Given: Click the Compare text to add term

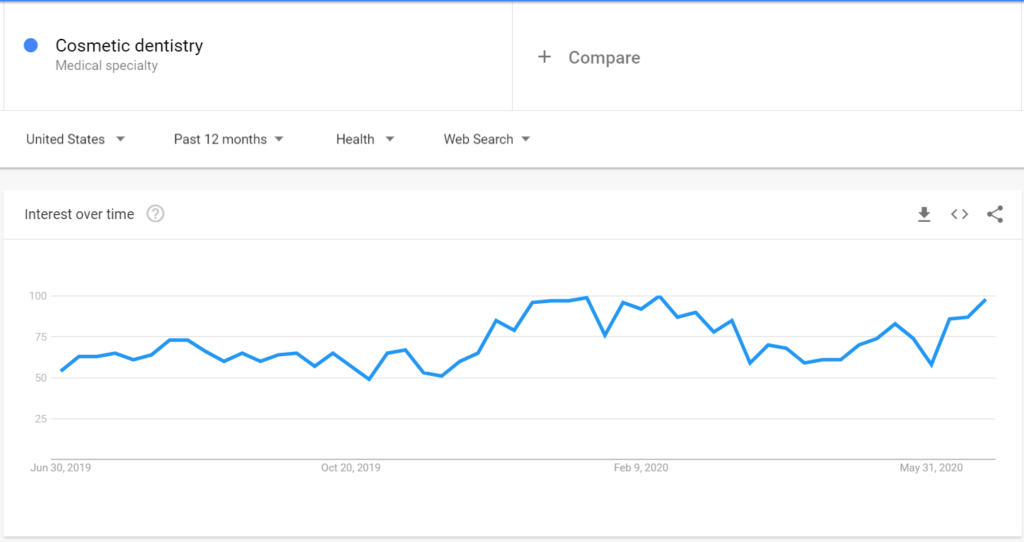Looking at the screenshot, I should tap(604, 58).
